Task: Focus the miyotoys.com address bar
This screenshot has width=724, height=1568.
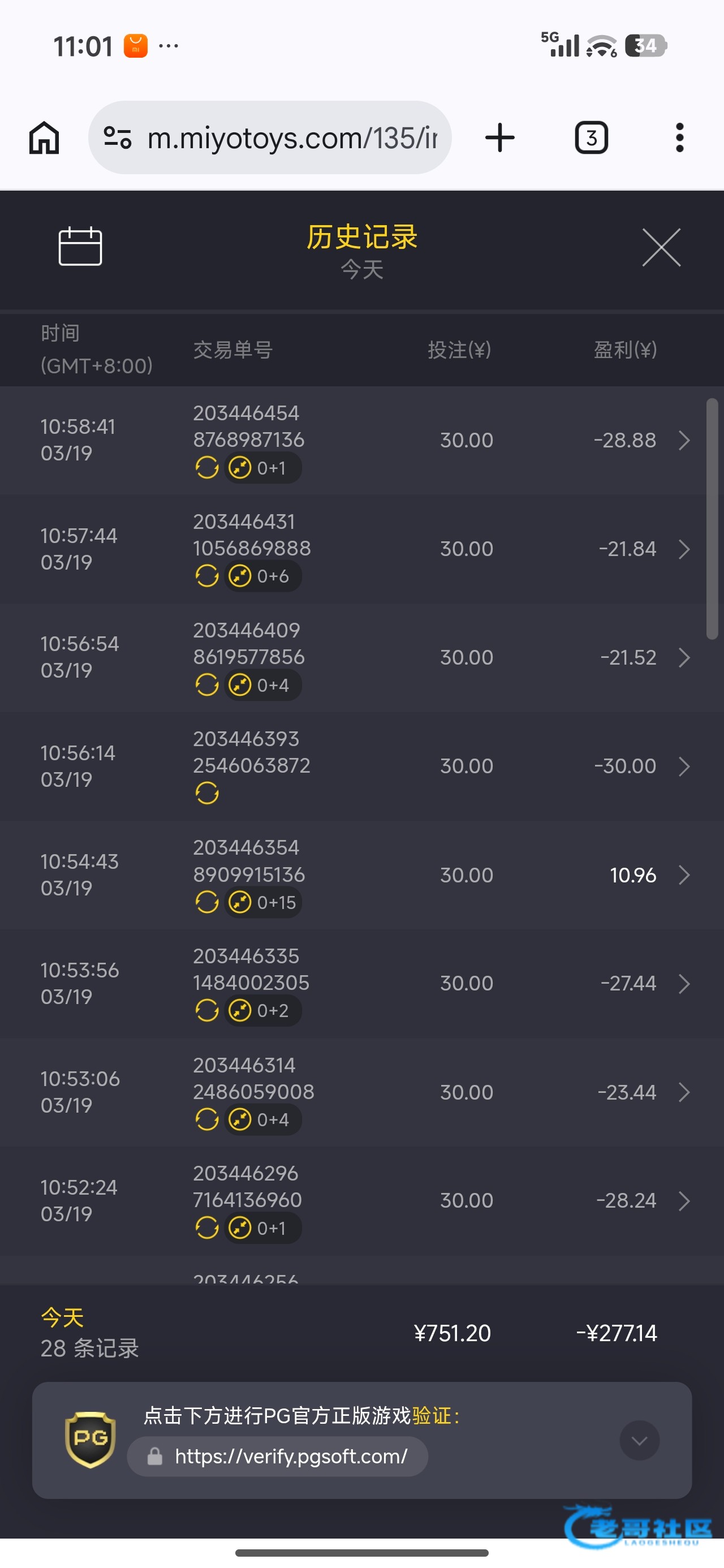Action: [292, 138]
